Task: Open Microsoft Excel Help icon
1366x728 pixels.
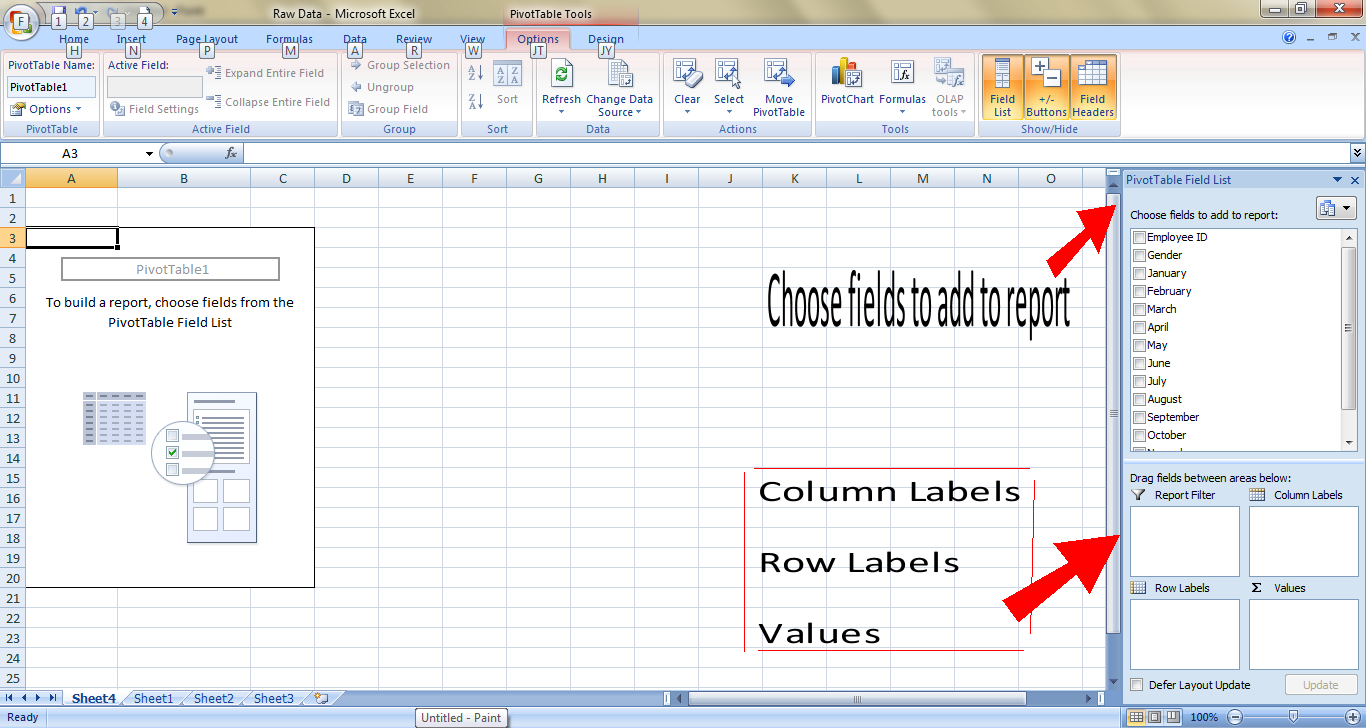Action: (1289, 38)
